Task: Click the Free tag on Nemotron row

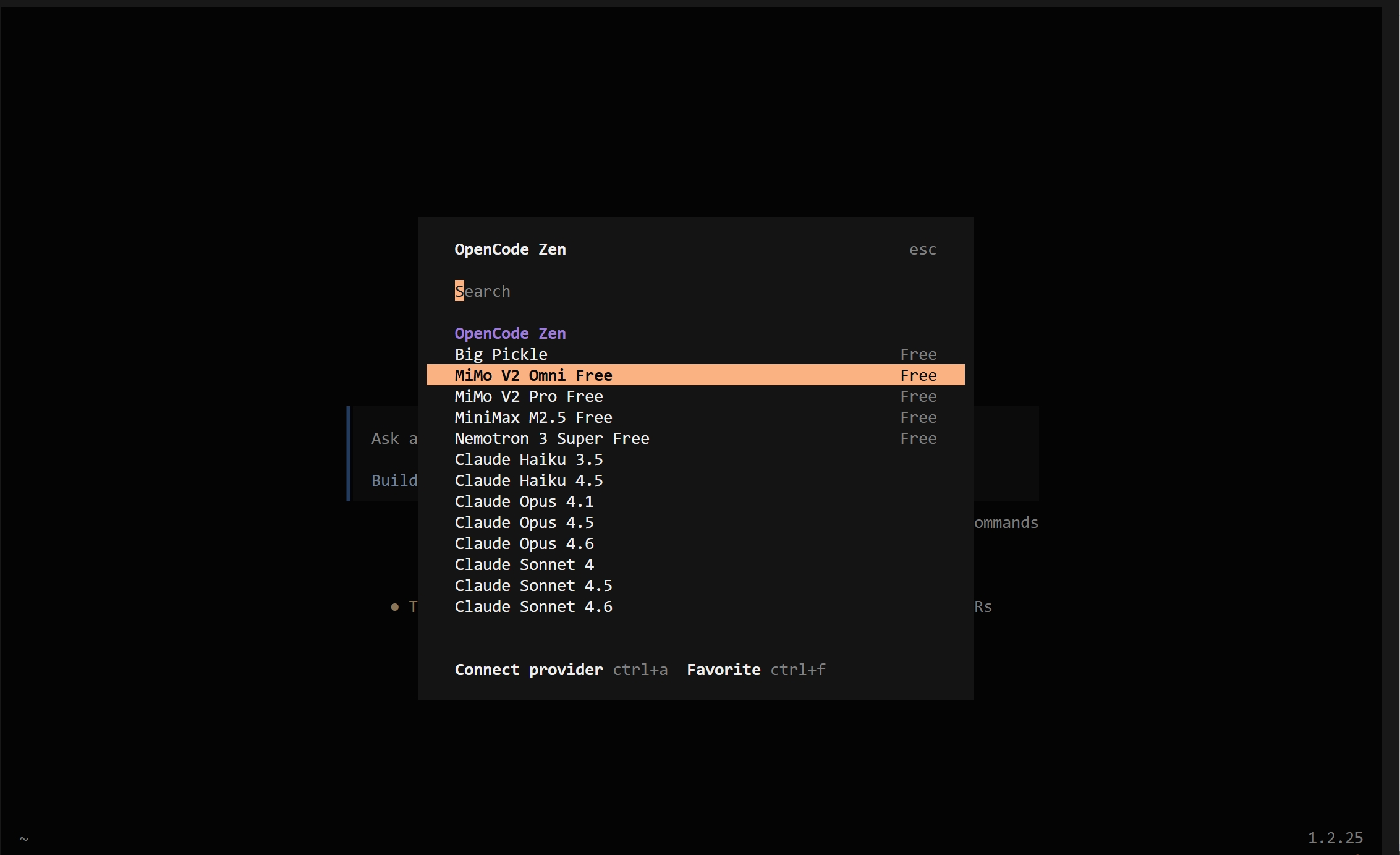Action: [918, 438]
